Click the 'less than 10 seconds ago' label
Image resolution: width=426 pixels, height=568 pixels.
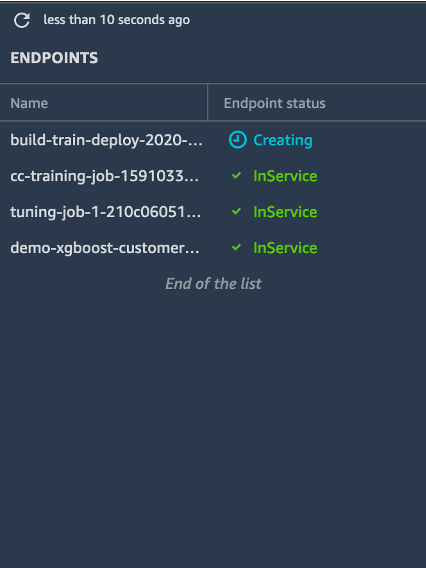116,20
